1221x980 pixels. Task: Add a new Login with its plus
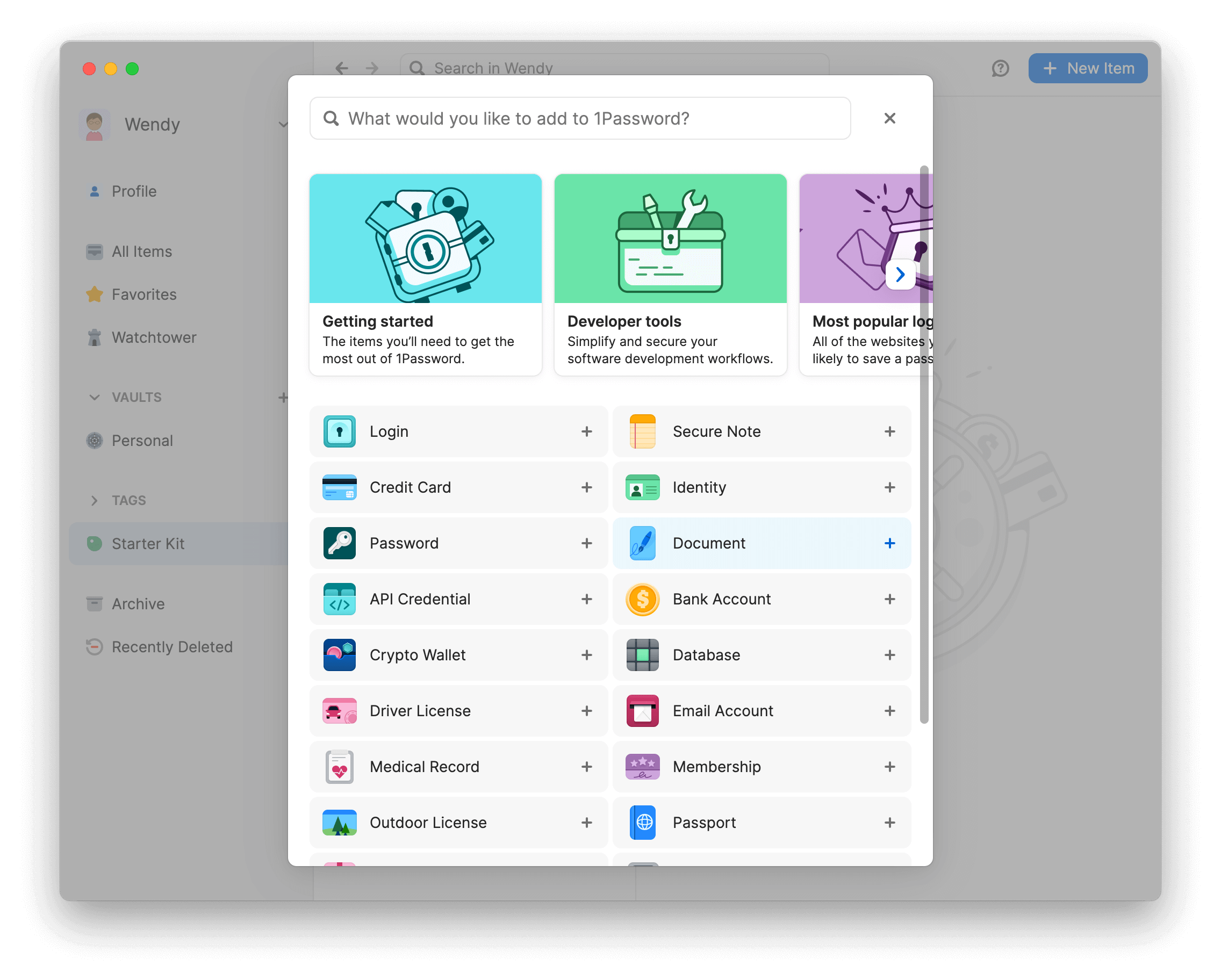587,431
